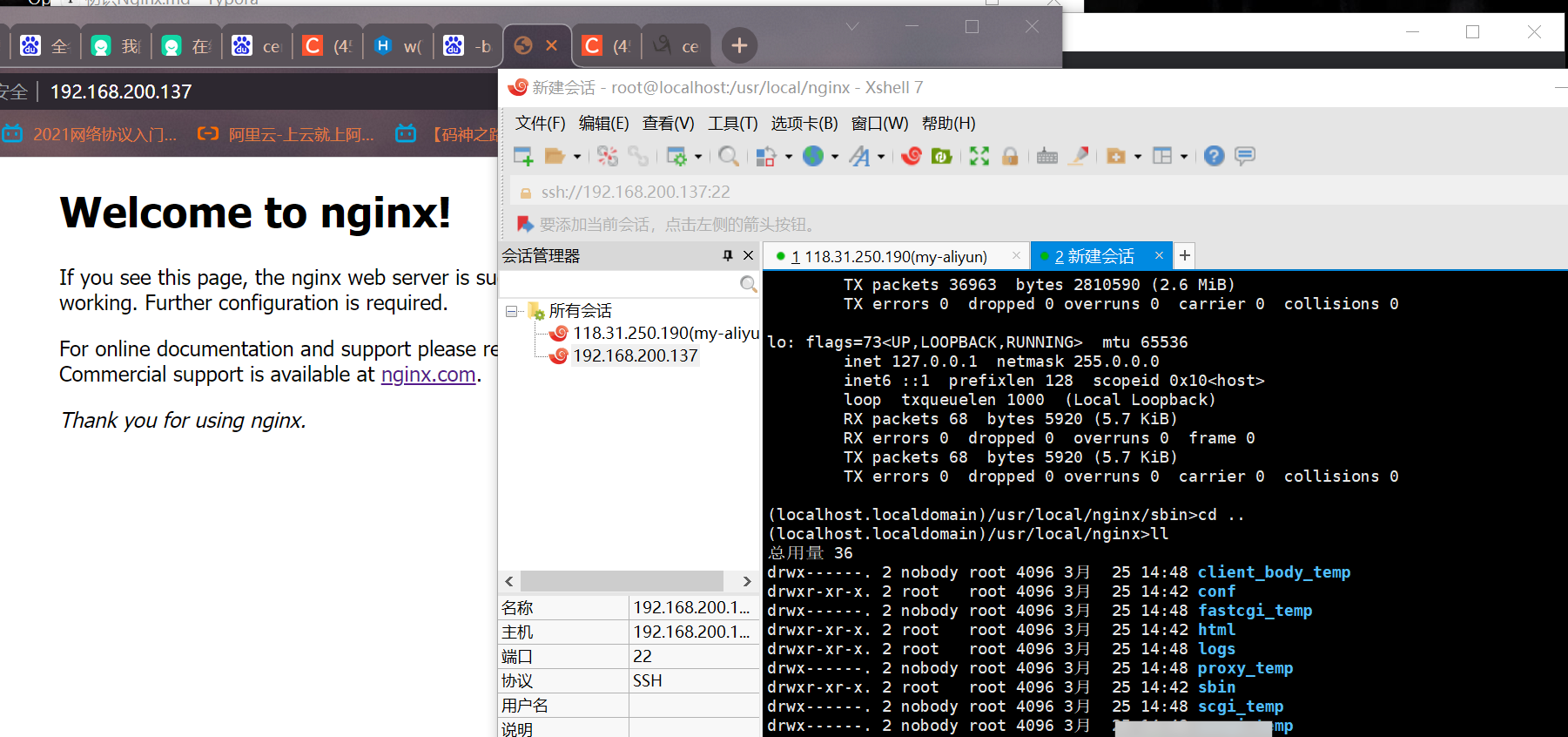Screen dimensions: 1568x737
Task: Expand the Open Session folder dropdown arrow
Action: point(576,157)
